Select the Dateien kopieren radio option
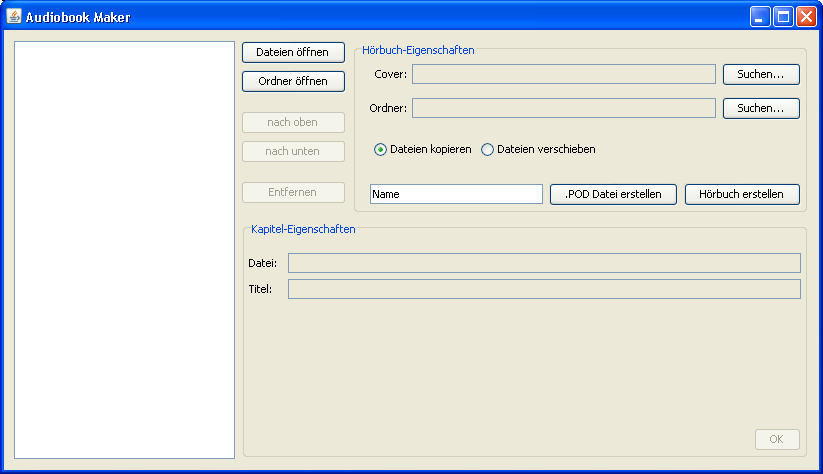 click(381, 150)
